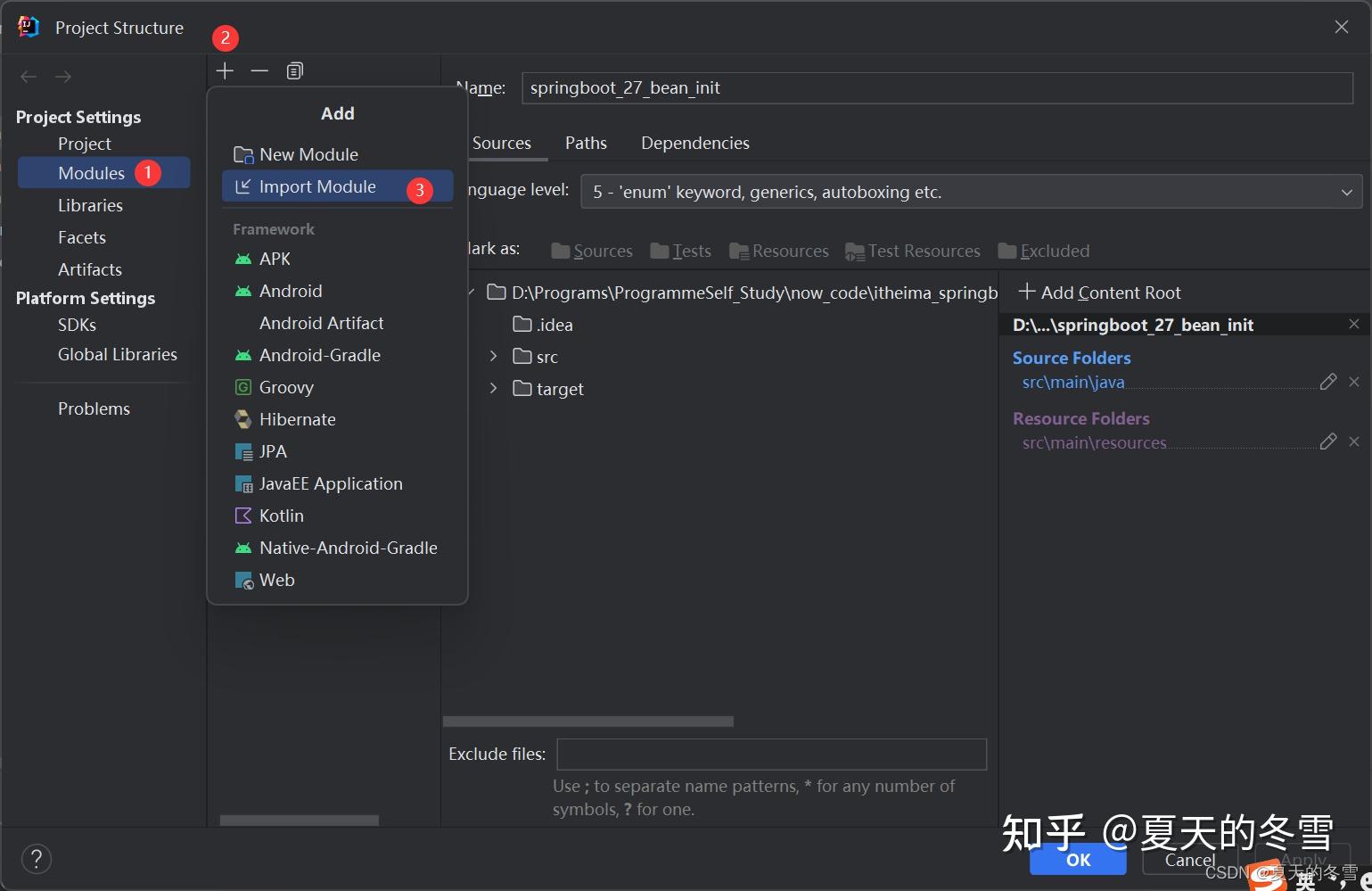Click Add Content Root link

[1099, 293]
